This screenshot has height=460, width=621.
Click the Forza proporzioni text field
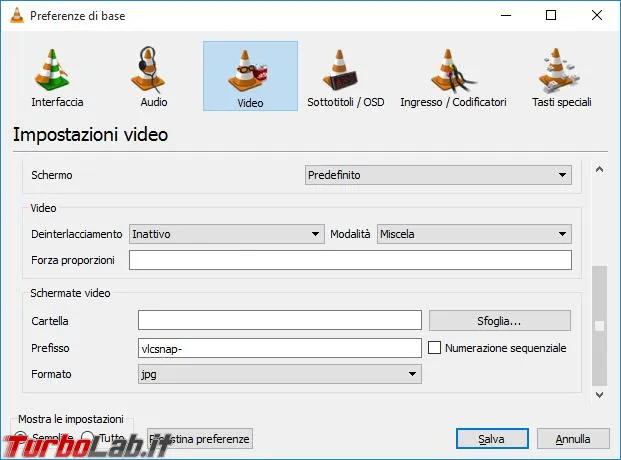[x=351, y=260]
